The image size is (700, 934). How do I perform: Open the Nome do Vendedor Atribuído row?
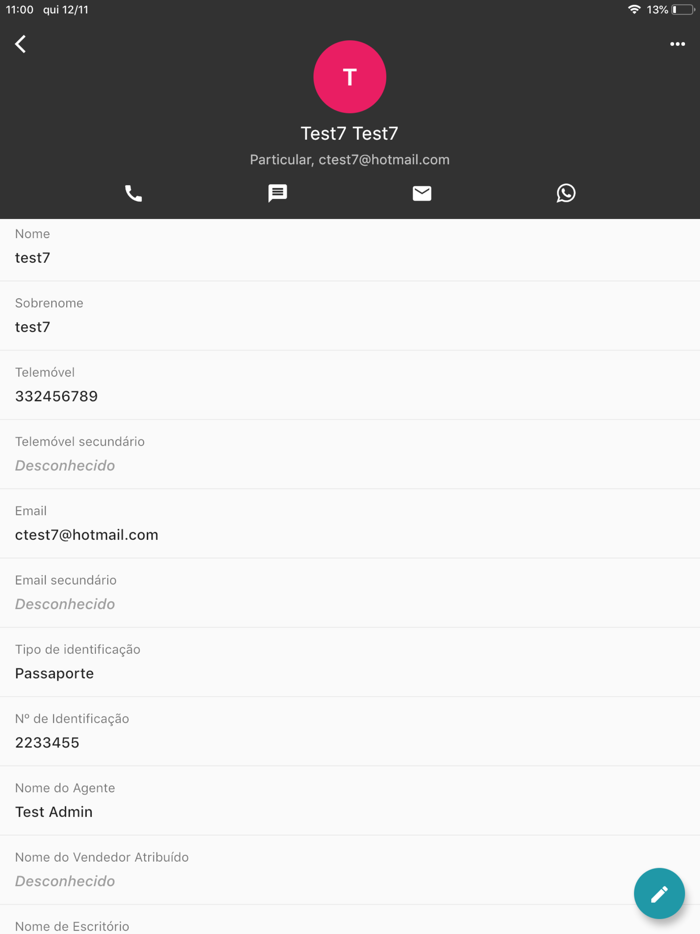click(350, 870)
